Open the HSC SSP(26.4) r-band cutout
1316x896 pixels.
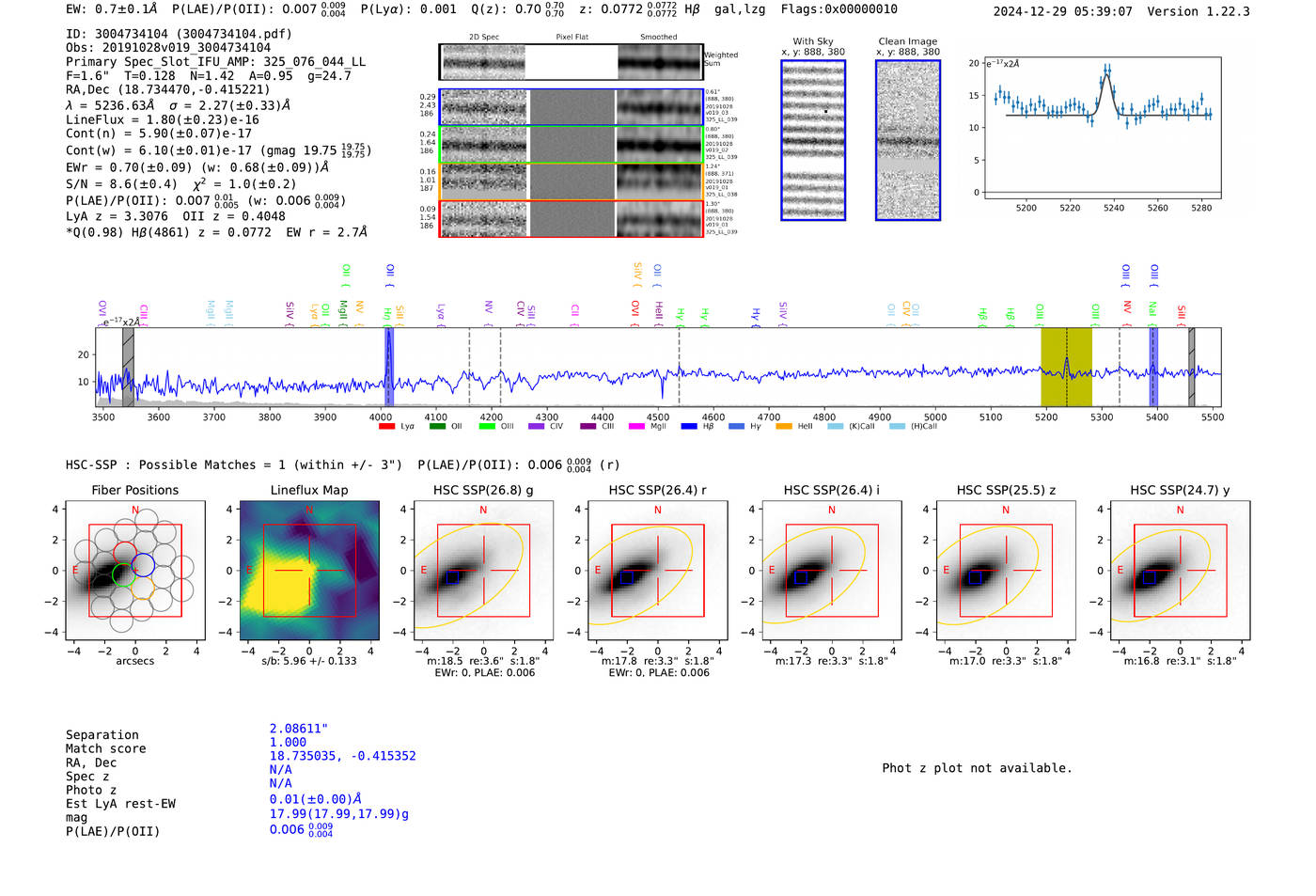coord(657,570)
